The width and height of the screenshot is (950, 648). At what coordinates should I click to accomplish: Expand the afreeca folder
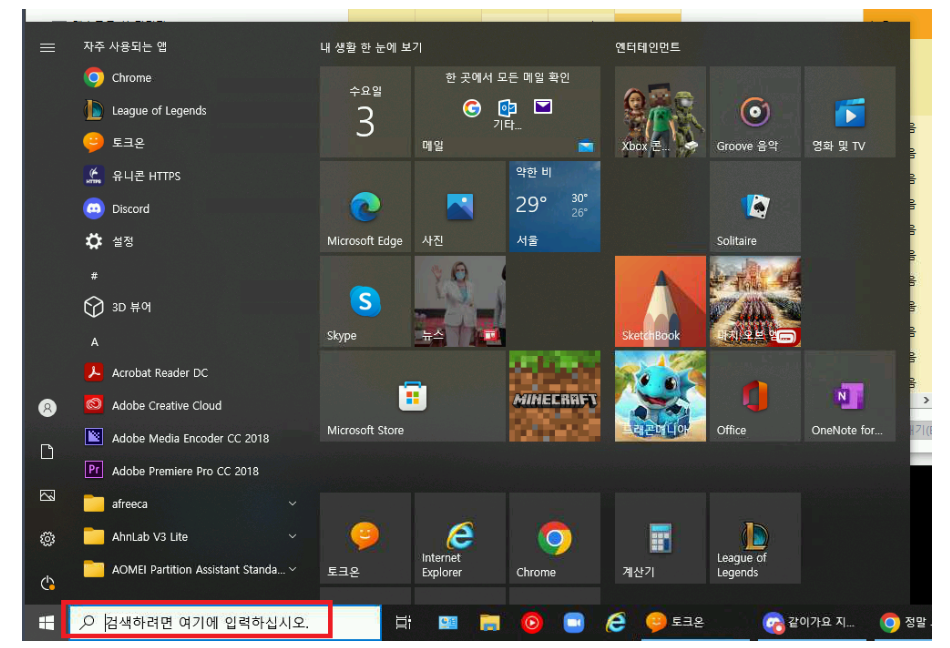(x=191, y=503)
